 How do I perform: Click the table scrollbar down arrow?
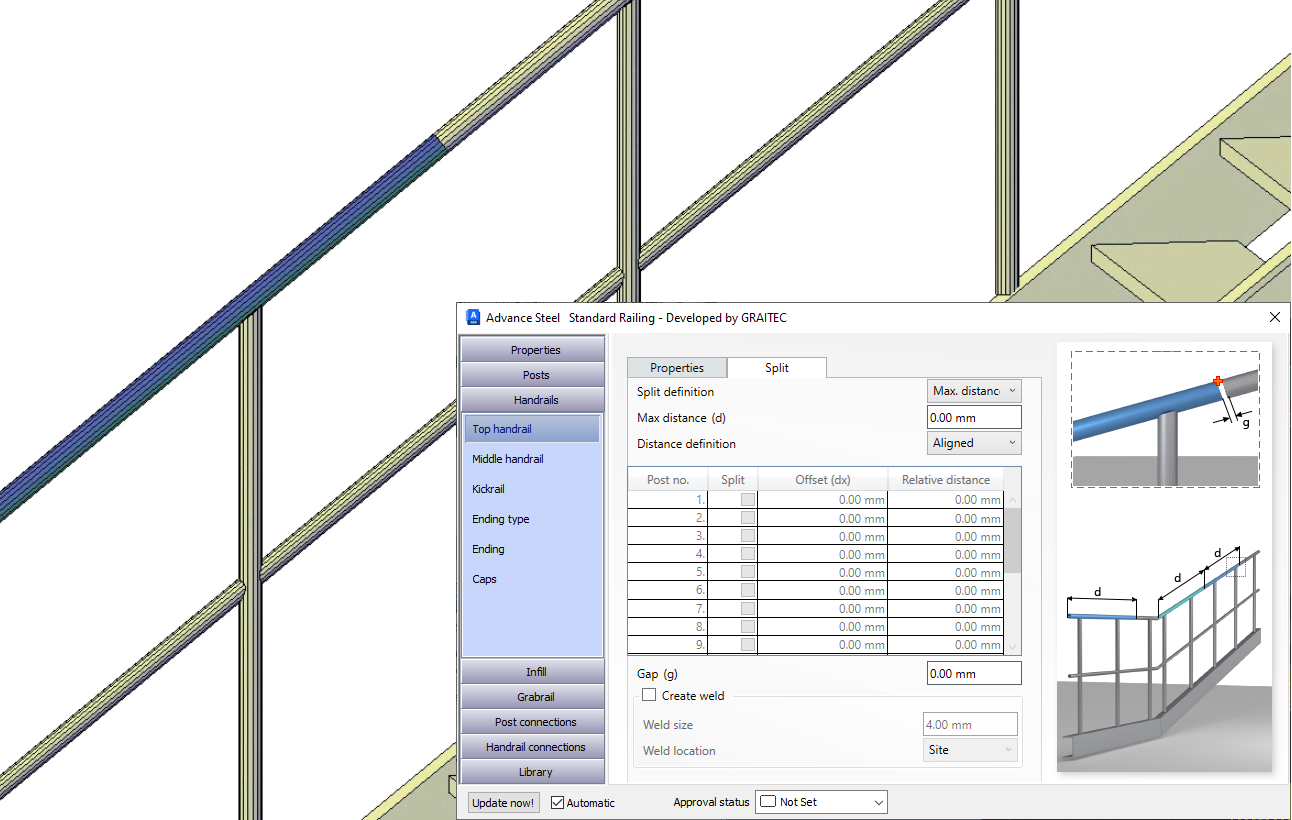(1012, 647)
